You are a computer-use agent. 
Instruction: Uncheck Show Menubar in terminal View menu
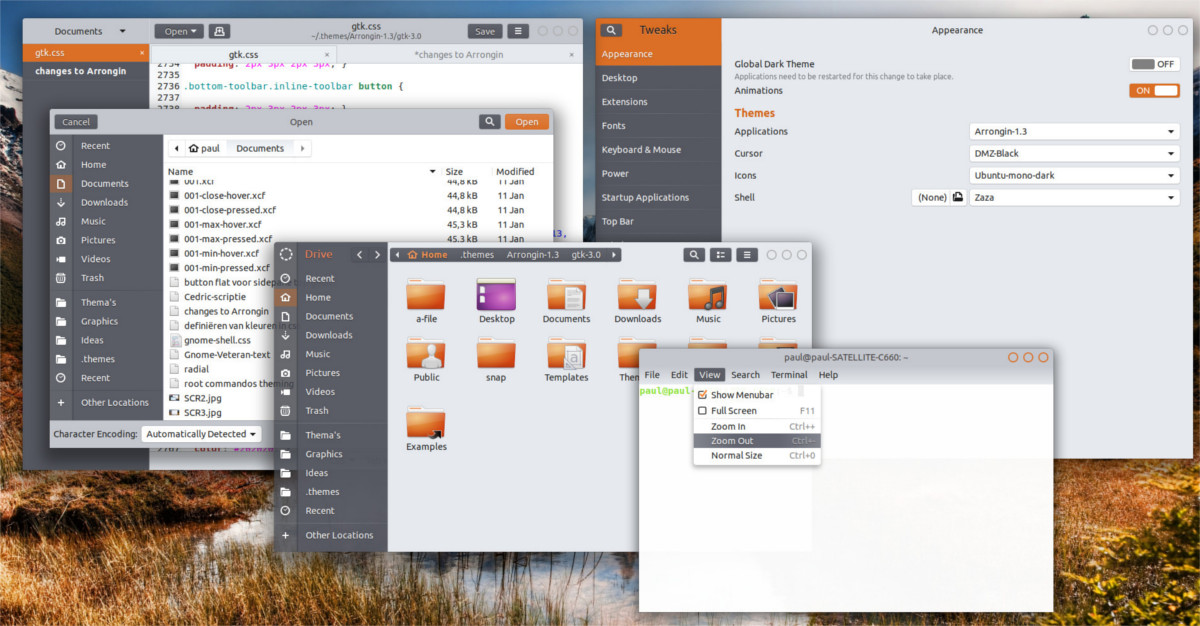[x=702, y=395]
